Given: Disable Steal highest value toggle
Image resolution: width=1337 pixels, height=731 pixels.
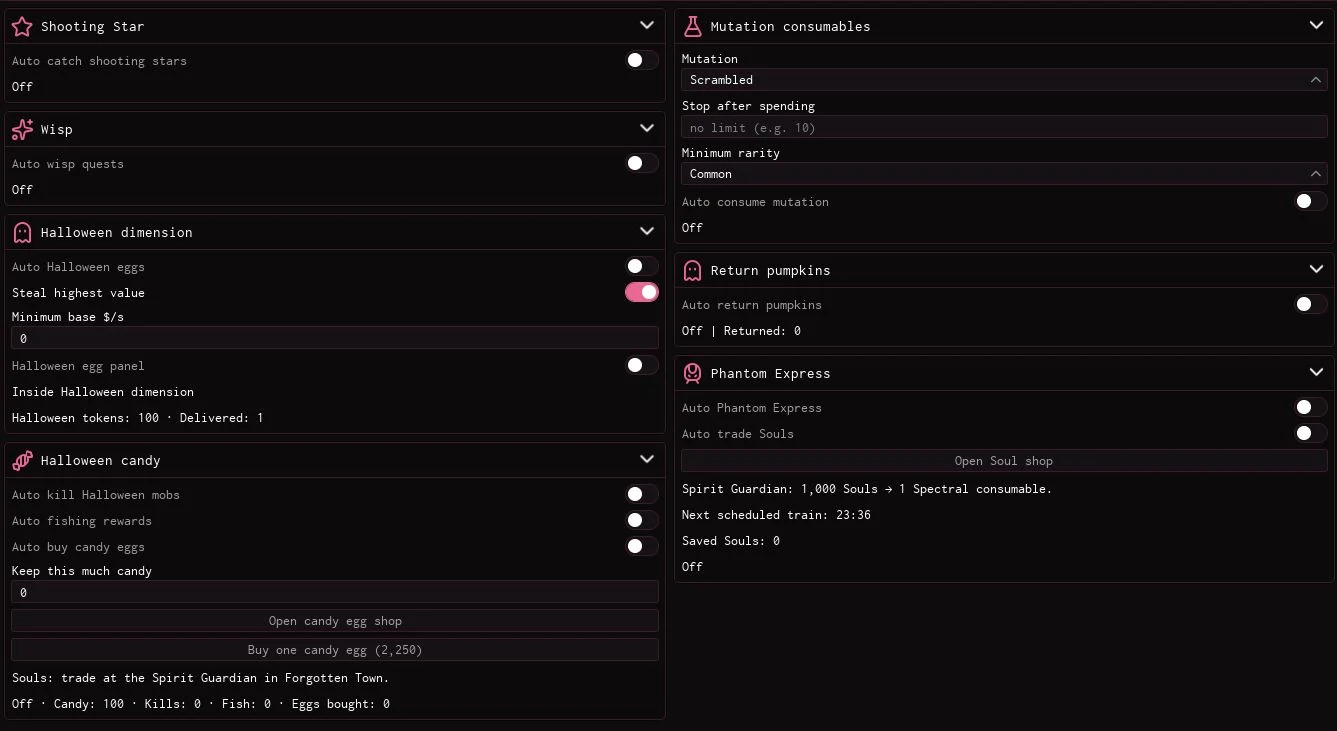Looking at the screenshot, I should pyautogui.click(x=642, y=292).
